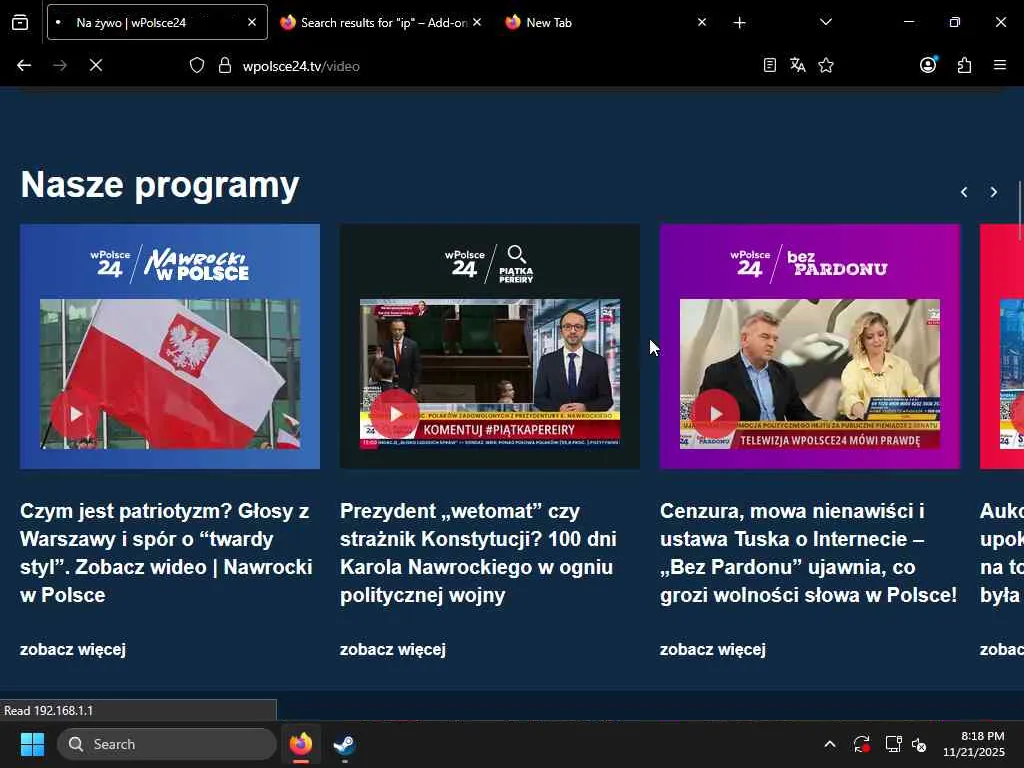
Task: Expand list all tabs chevron
Action: (825, 22)
